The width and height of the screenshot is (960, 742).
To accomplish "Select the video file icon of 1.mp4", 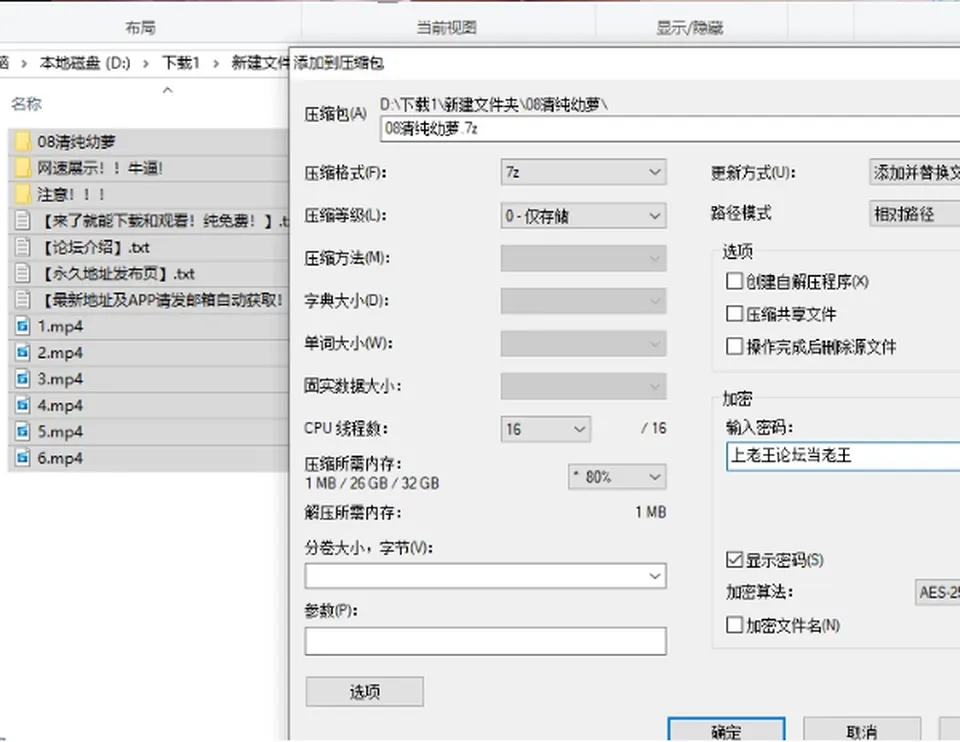I will [x=23, y=326].
